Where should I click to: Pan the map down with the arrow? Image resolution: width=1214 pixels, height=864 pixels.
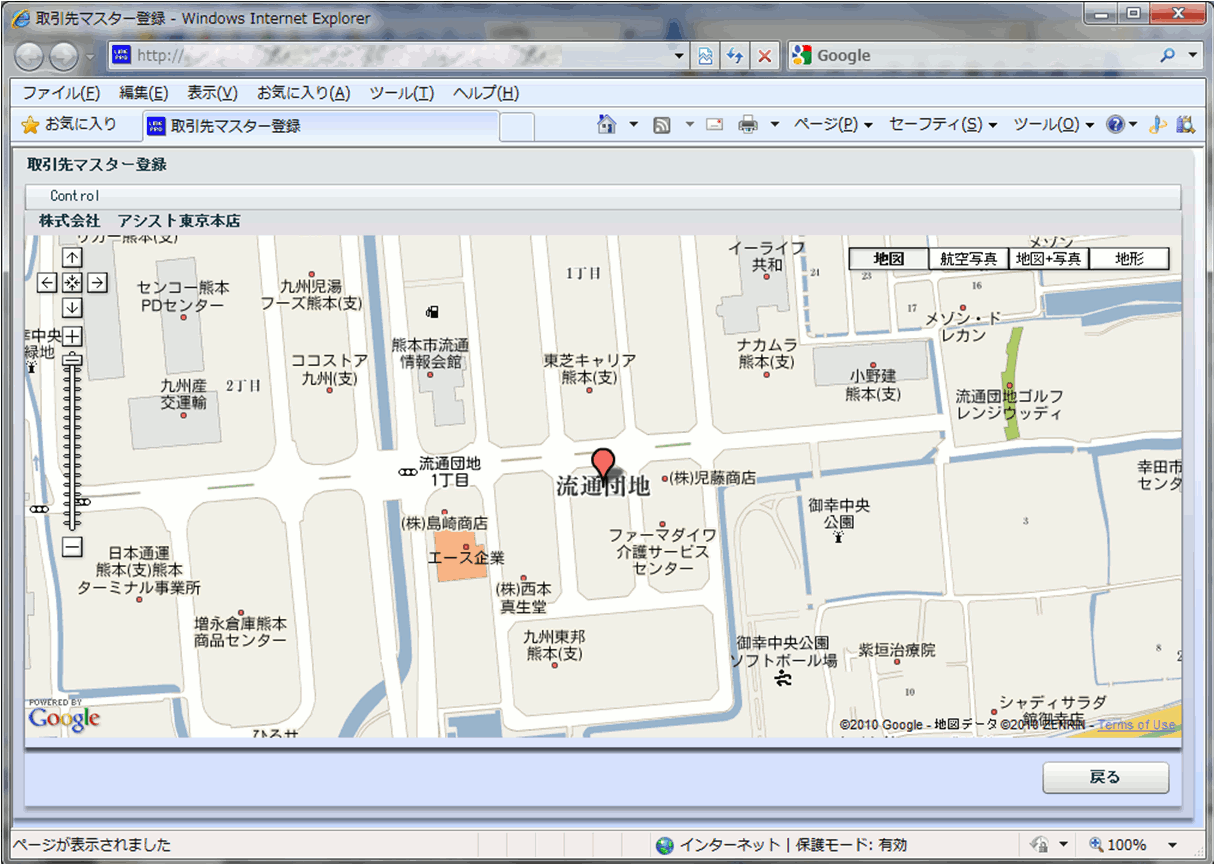coord(73,308)
